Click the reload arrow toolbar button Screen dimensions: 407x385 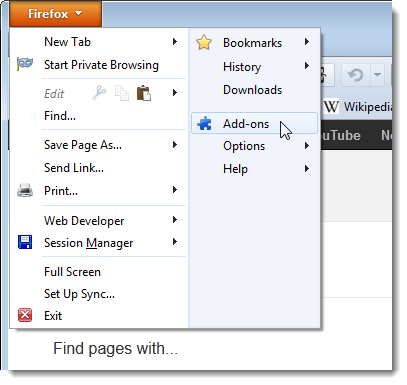tap(355, 75)
